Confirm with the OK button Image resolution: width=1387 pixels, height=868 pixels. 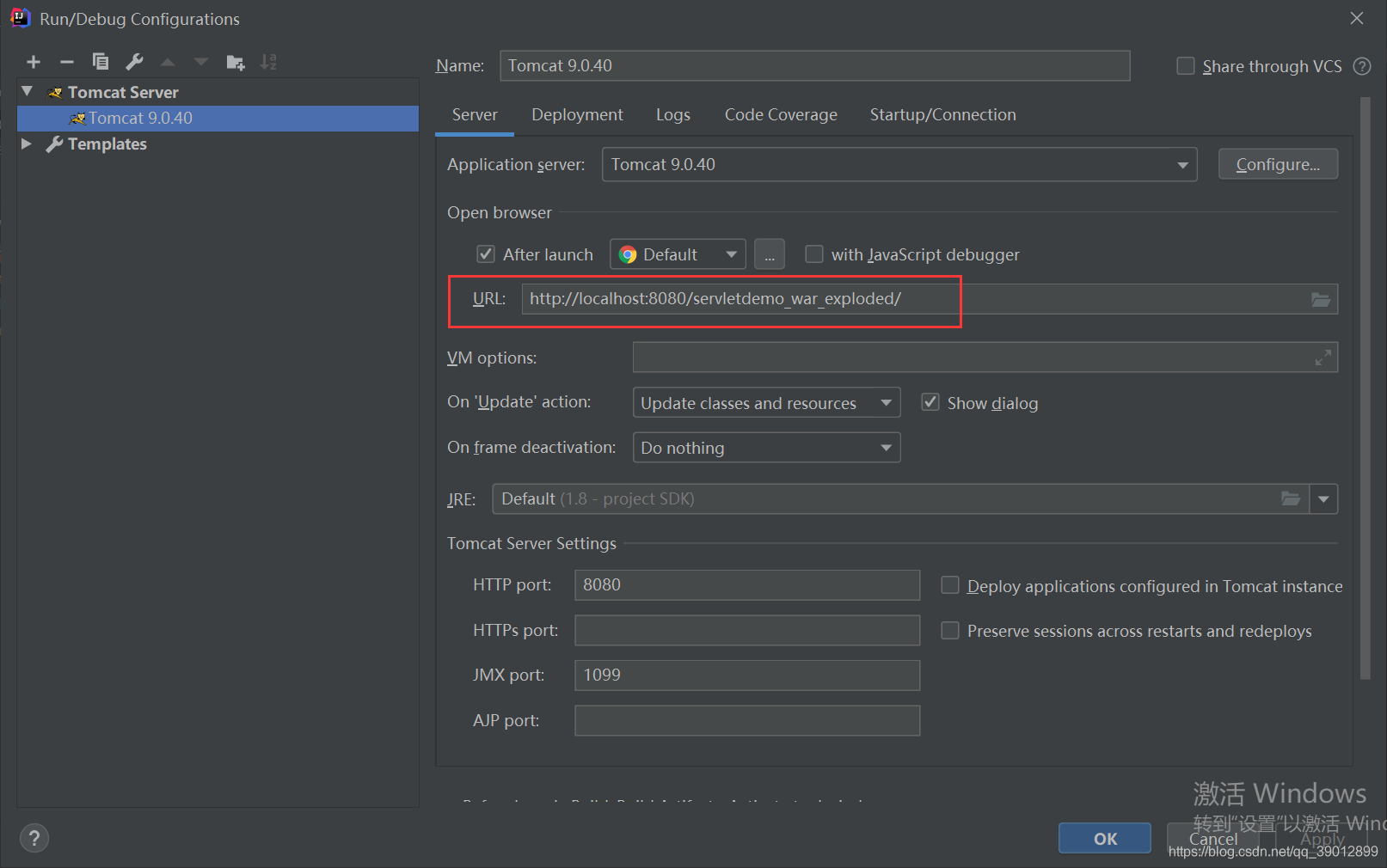tap(1105, 839)
